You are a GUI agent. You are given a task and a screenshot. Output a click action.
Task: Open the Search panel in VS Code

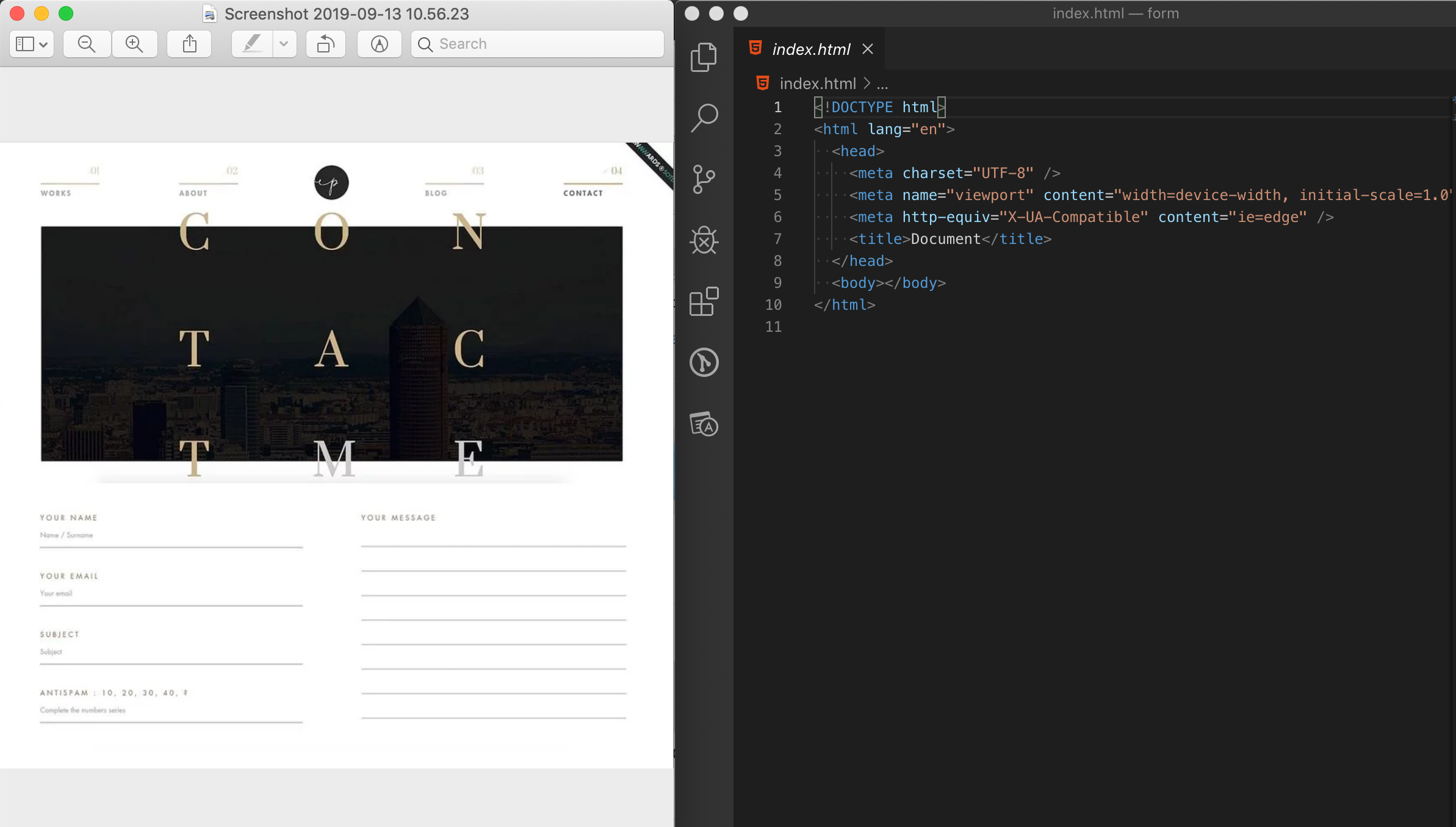703,117
